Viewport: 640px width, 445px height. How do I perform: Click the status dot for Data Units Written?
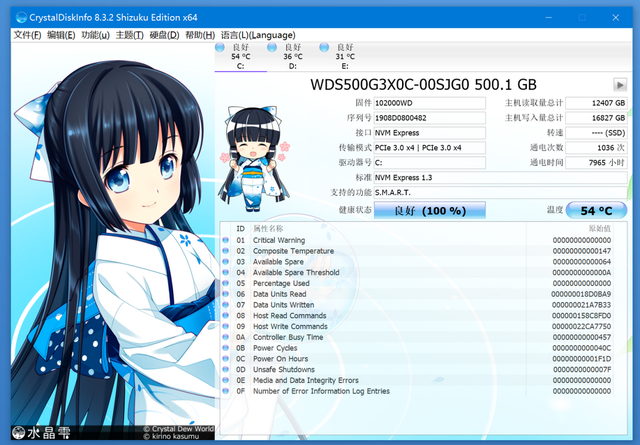coord(225,305)
